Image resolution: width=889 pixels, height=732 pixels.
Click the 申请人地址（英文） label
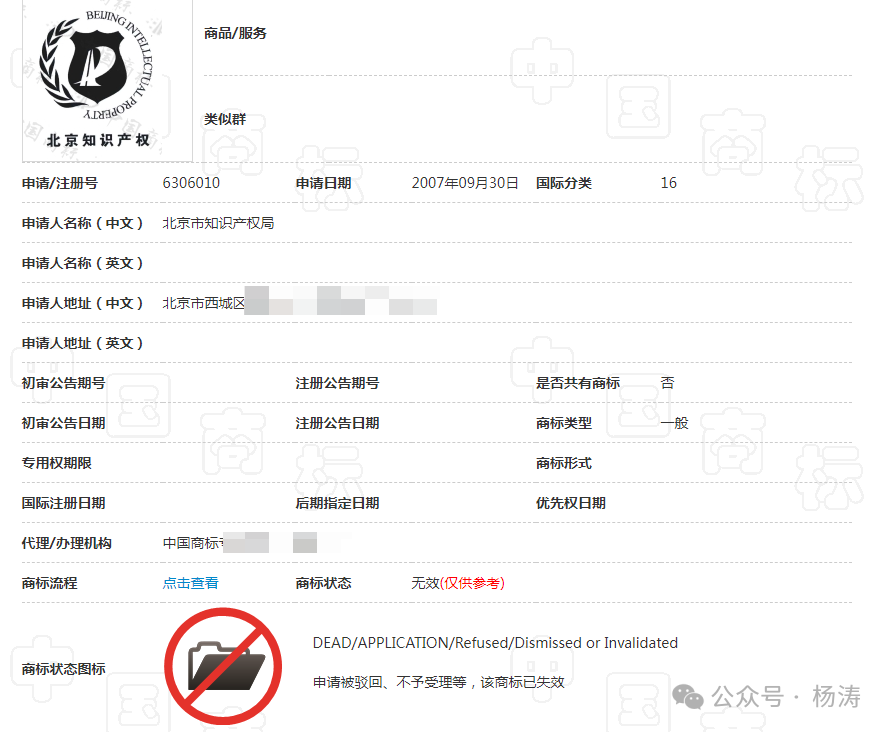point(83,343)
